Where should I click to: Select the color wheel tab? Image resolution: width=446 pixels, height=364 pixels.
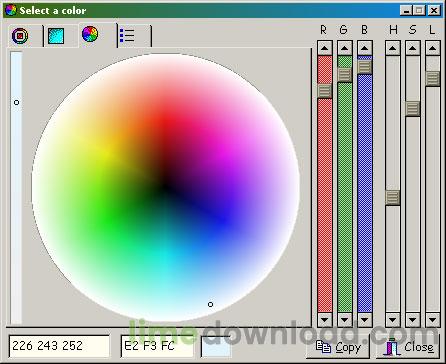coord(90,34)
